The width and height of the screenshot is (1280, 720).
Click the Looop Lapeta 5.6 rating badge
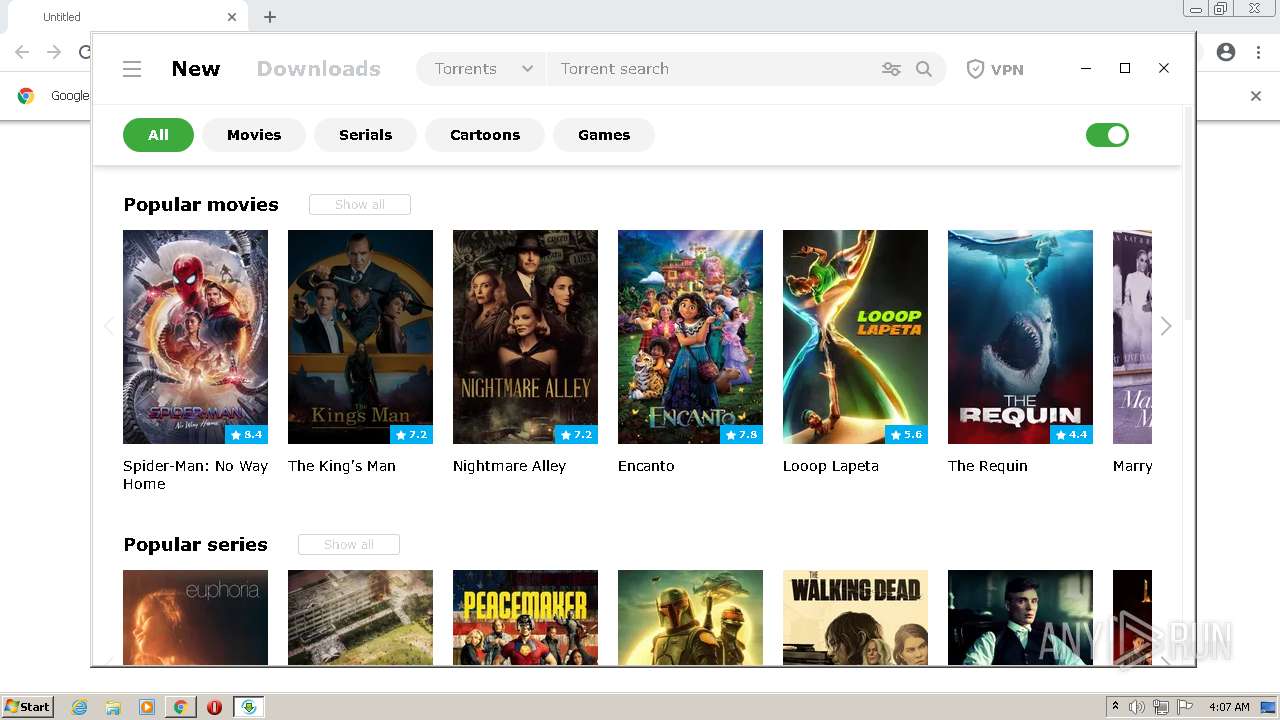coord(907,435)
